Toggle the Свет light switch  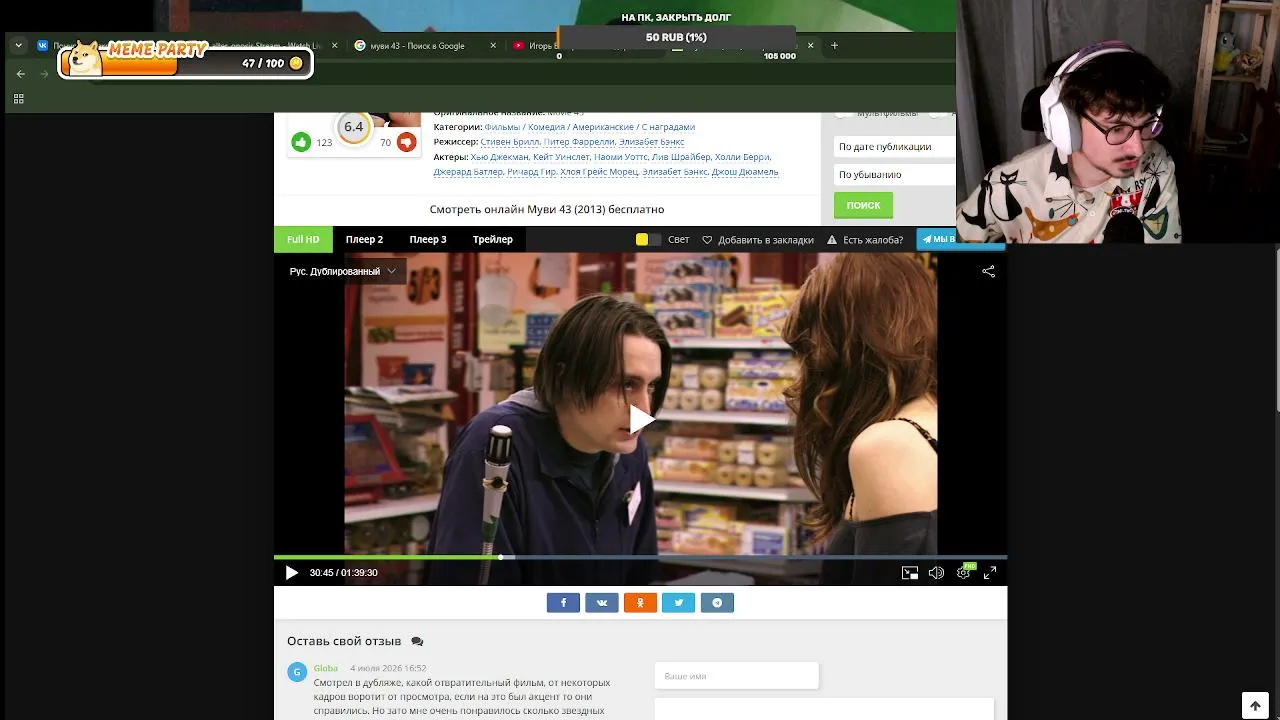(648, 240)
